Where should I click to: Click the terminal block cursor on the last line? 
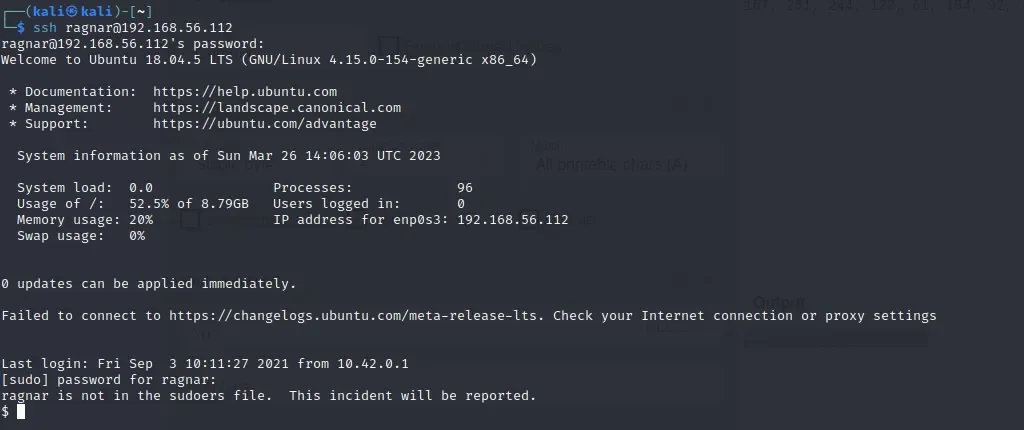pyautogui.click(x=21, y=411)
